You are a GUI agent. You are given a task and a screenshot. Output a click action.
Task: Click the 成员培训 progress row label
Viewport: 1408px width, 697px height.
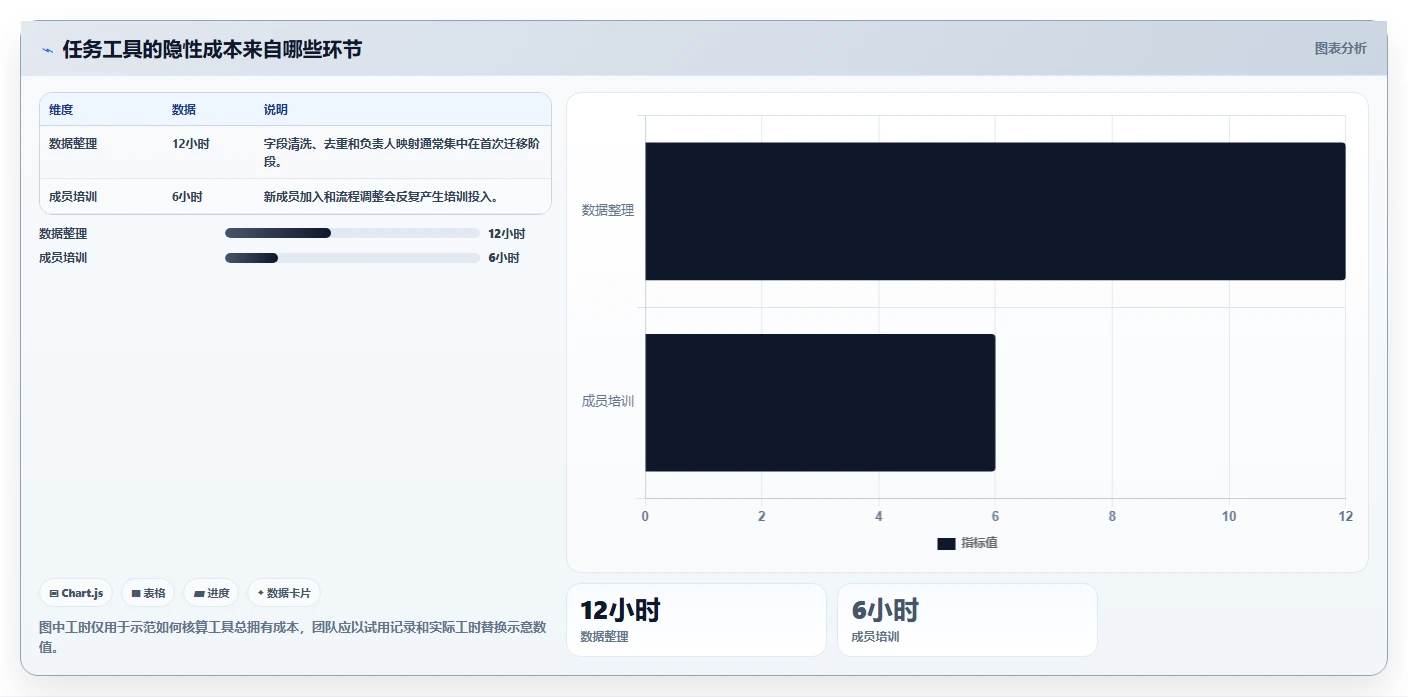63,258
